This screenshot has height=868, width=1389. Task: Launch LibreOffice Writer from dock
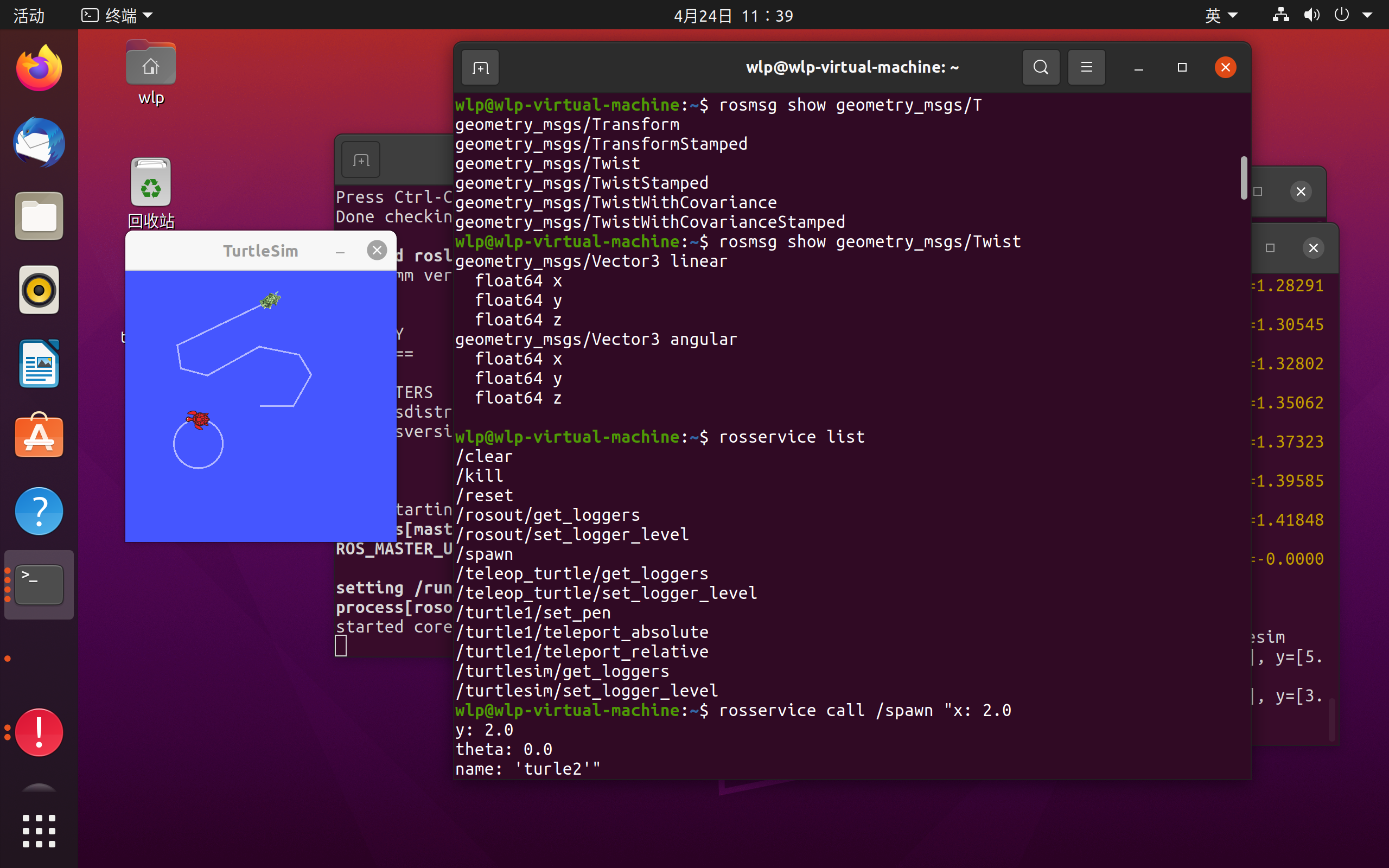point(39,364)
